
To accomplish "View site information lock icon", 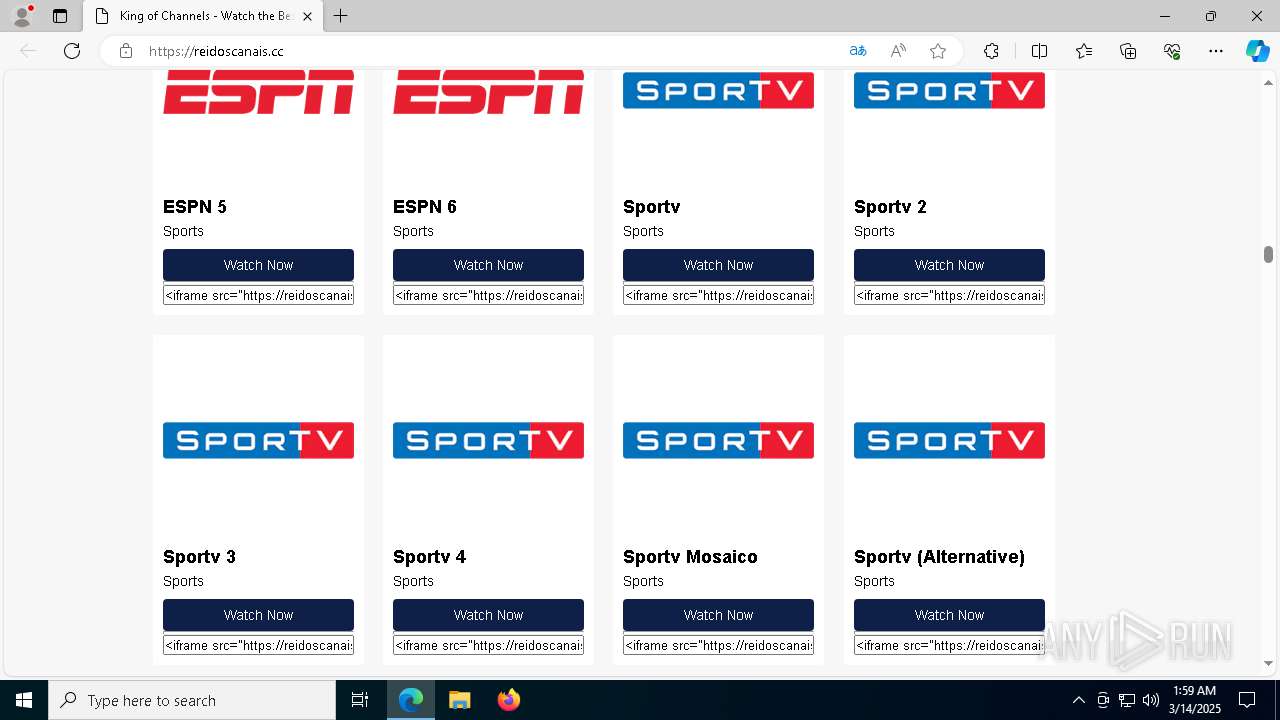I will coord(126,51).
